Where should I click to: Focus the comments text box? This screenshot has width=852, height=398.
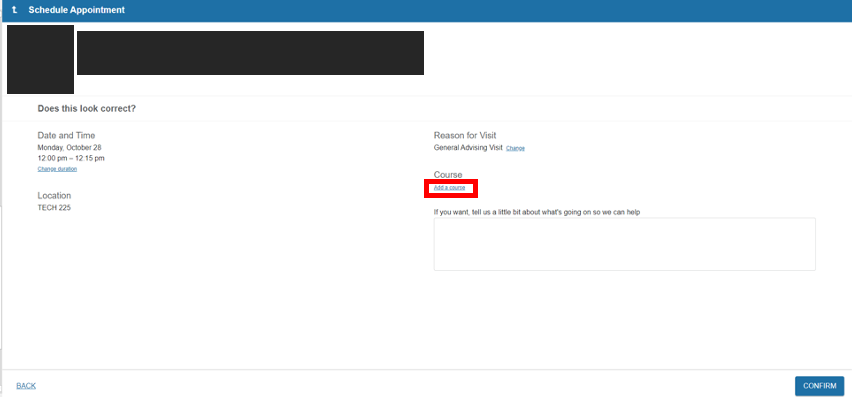[x=624, y=244]
